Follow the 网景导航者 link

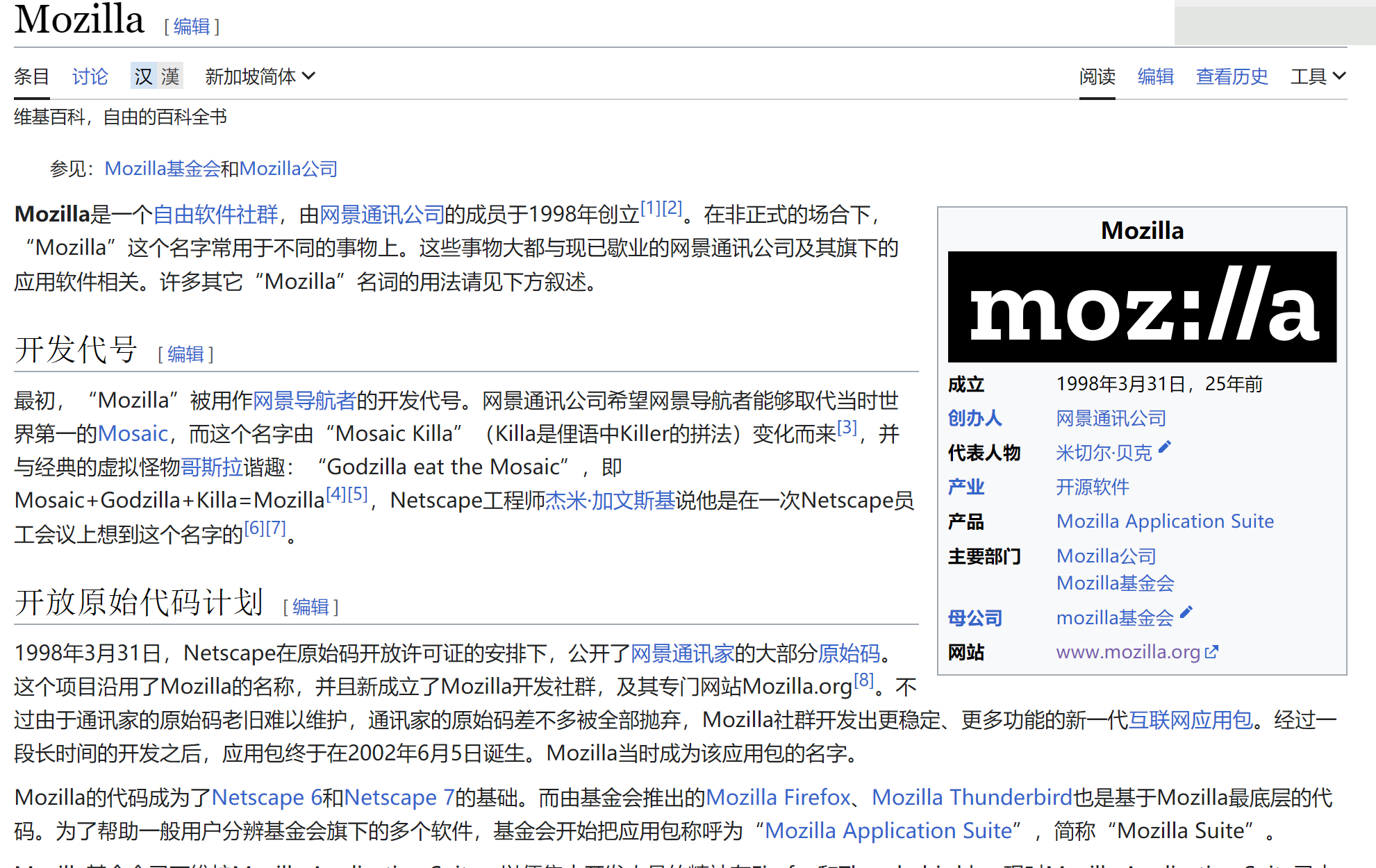[x=304, y=401]
